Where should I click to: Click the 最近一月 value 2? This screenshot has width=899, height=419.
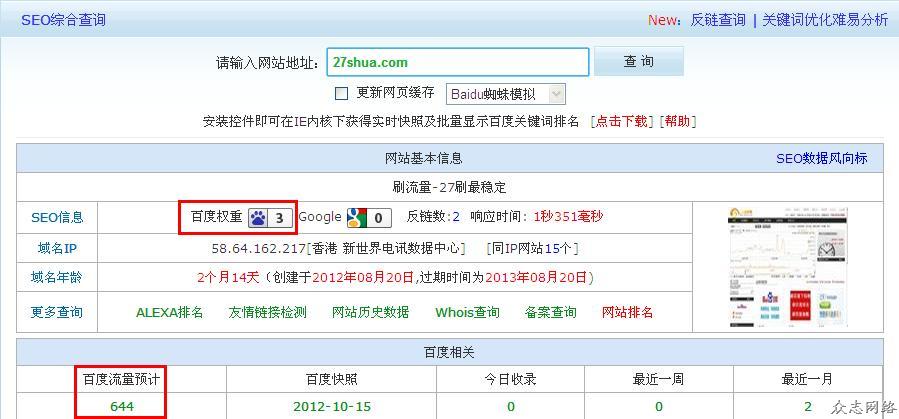click(808, 407)
